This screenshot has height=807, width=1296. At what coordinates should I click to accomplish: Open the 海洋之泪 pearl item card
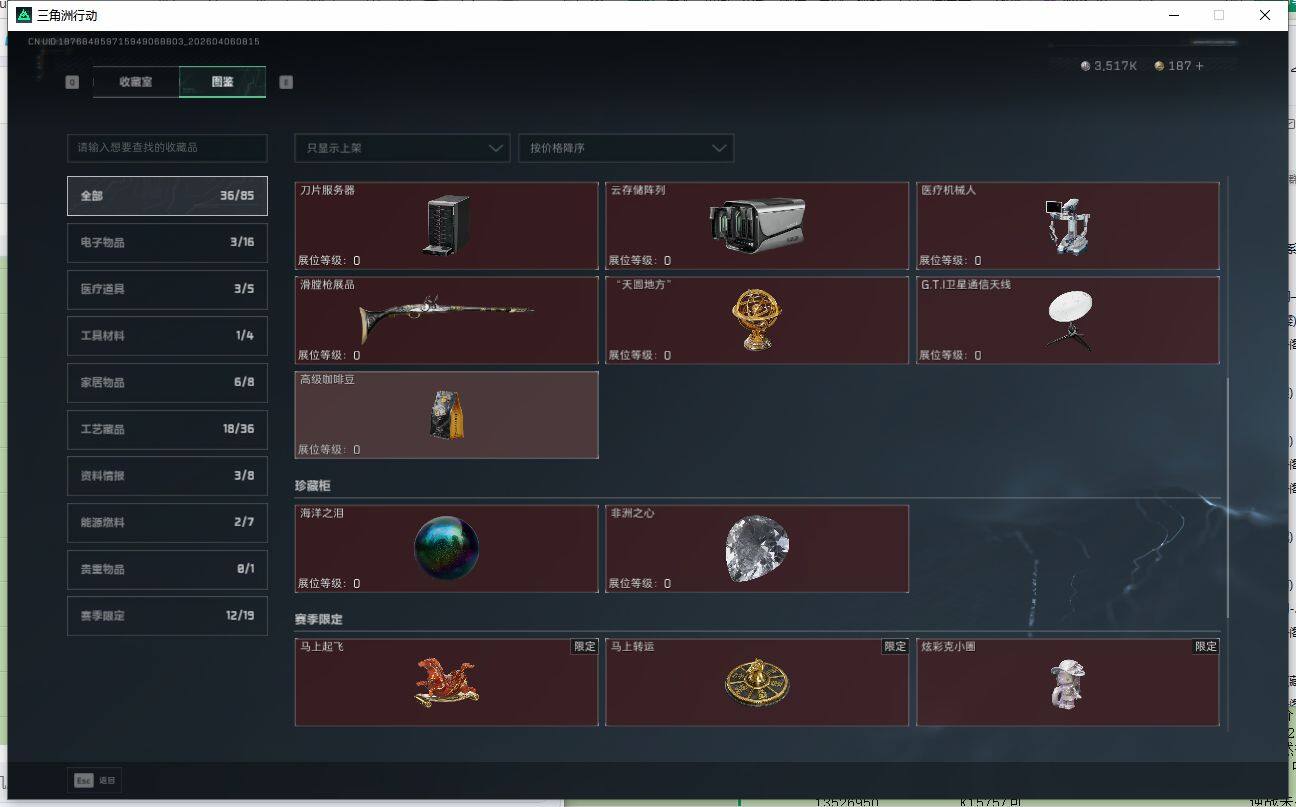pyautogui.click(x=447, y=549)
